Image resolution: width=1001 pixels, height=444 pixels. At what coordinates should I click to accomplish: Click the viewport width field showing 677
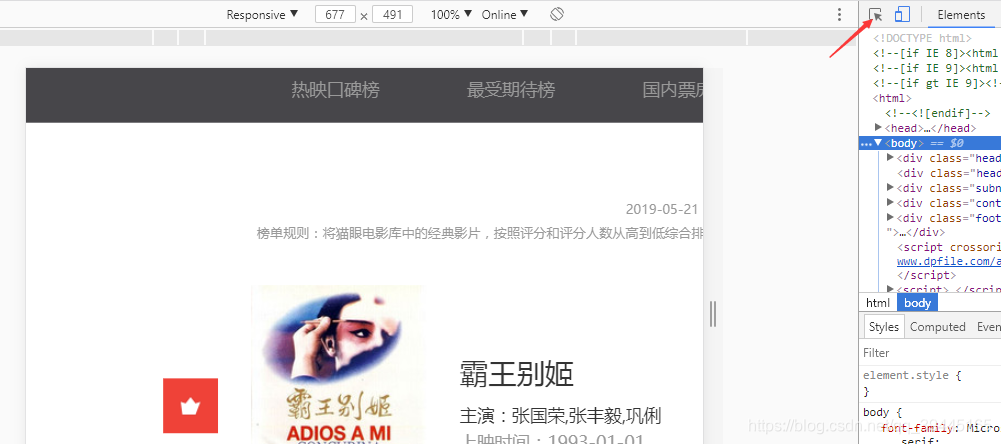click(x=335, y=14)
